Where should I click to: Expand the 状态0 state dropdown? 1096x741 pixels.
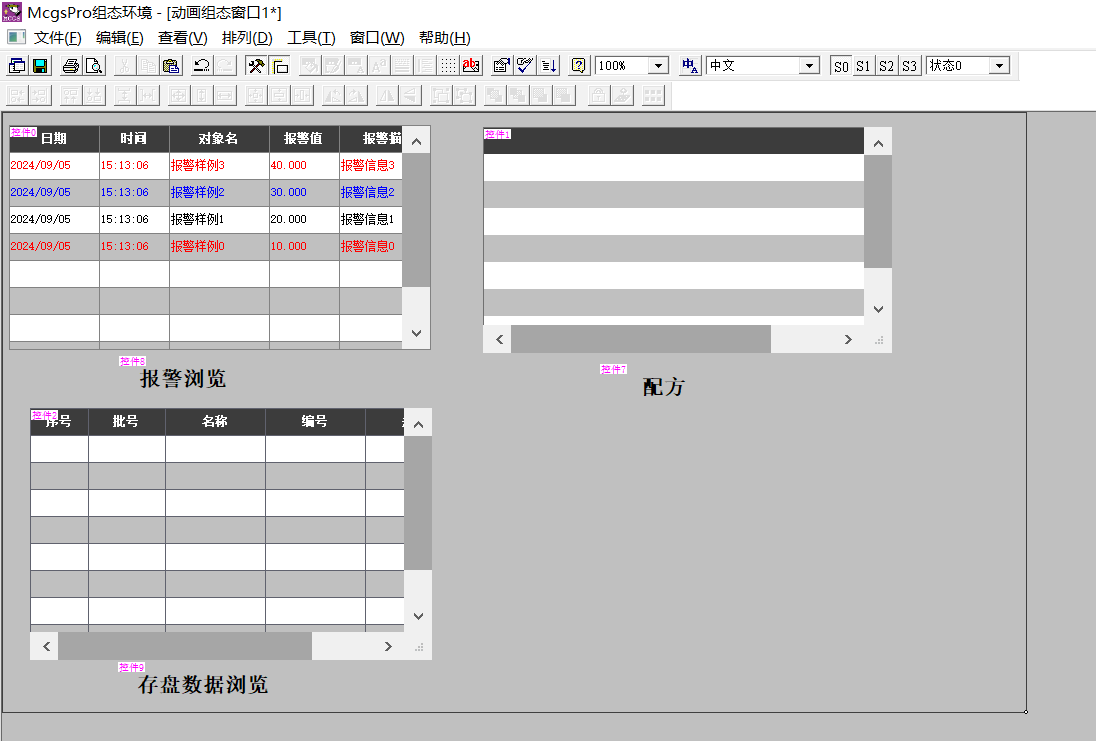click(998, 66)
